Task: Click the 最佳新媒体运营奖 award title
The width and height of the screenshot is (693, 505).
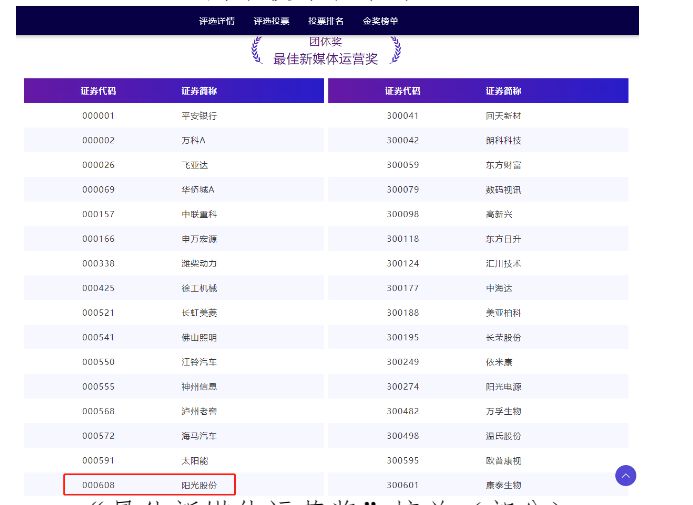Action: coord(326,59)
